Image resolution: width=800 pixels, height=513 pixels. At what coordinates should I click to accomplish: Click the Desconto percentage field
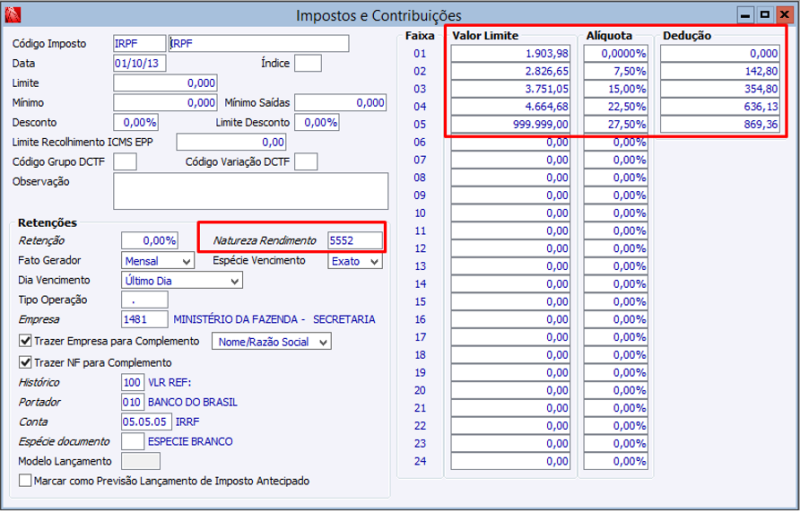pyautogui.click(x=136, y=123)
